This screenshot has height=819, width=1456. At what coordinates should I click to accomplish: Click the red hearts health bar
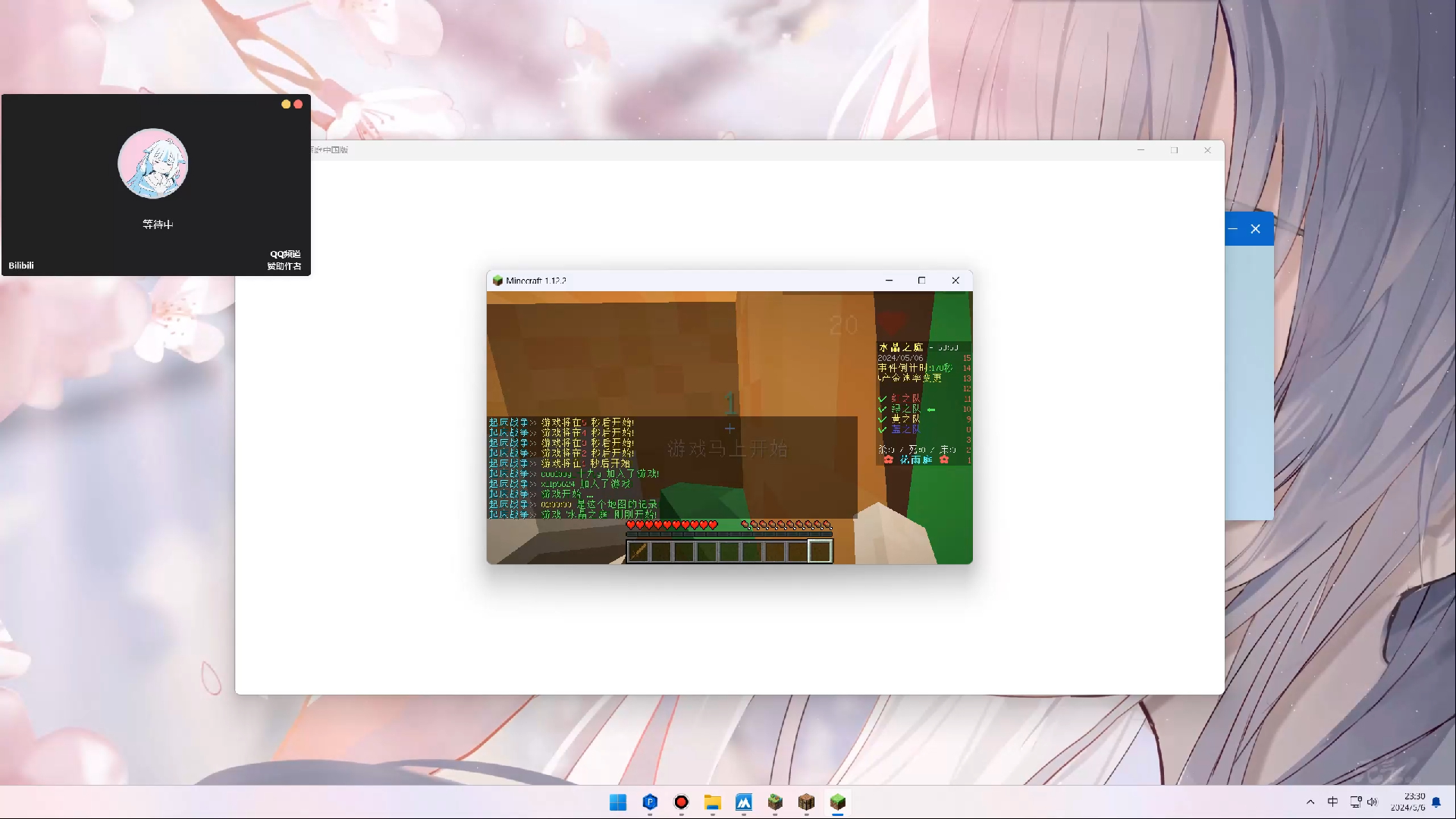[x=672, y=525]
